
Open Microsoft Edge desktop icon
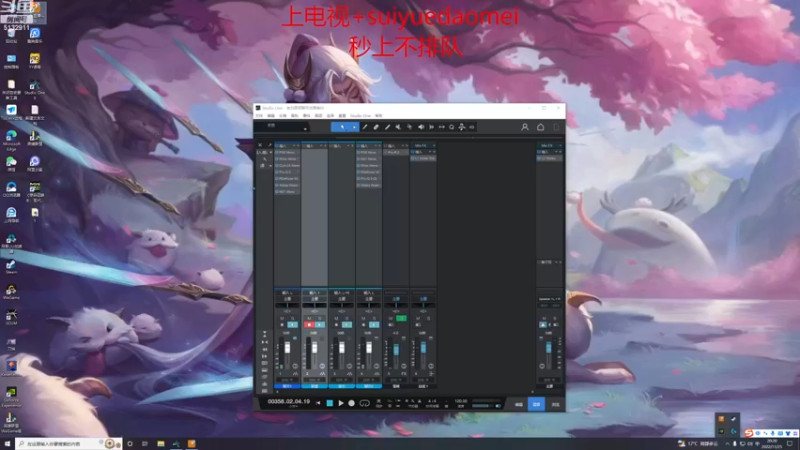pos(11,140)
